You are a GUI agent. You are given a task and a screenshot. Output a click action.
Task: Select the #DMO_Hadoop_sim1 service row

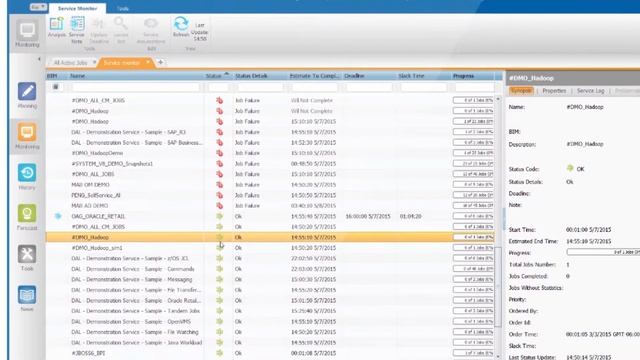click(270, 248)
